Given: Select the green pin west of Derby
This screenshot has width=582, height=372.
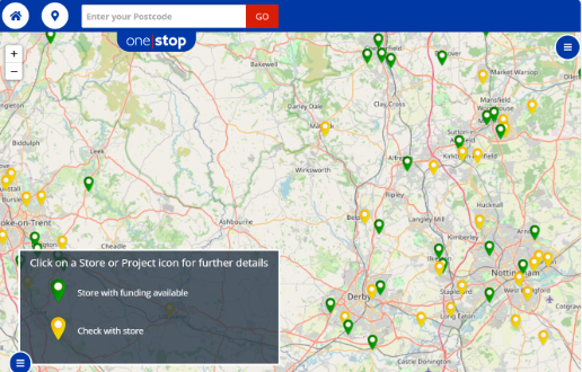Looking at the screenshot, I should 330,305.
